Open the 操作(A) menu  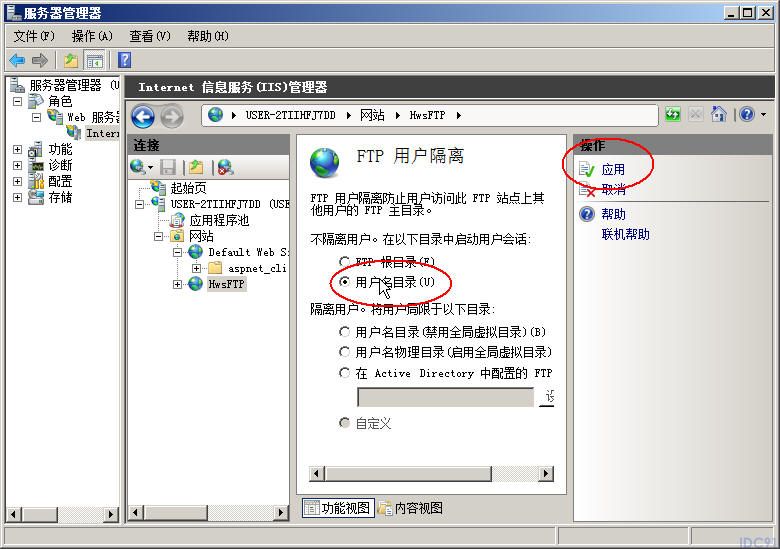click(92, 36)
